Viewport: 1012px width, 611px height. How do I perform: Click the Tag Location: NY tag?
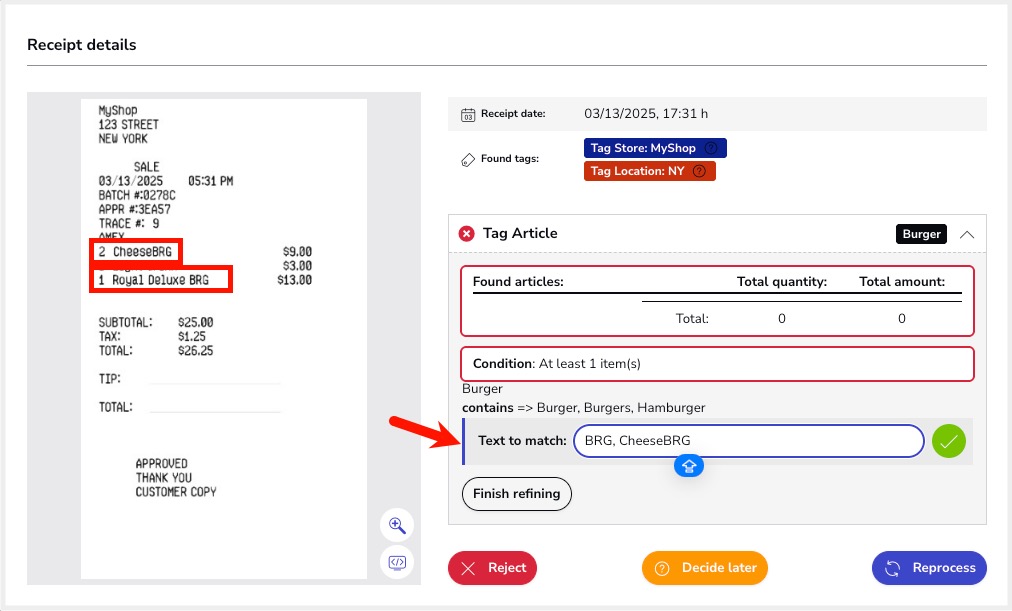pyautogui.click(x=637, y=171)
